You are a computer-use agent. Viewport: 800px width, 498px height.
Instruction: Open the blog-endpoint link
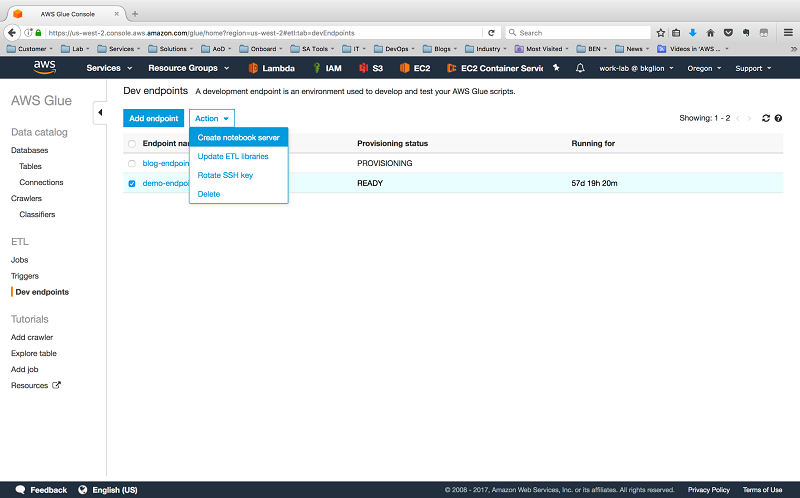166,163
